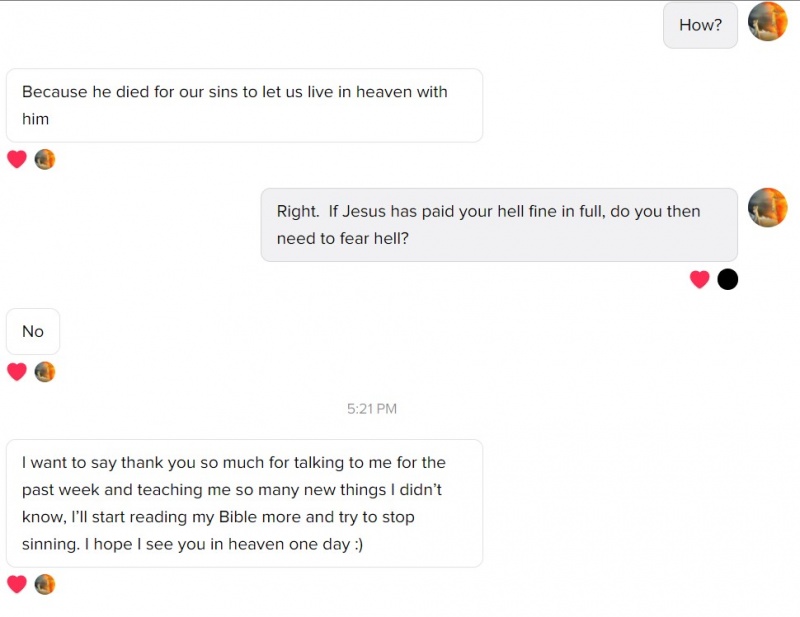The height and width of the screenshot is (617, 800).
Task: Select the "How?" message bubble
Action: click(x=700, y=25)
